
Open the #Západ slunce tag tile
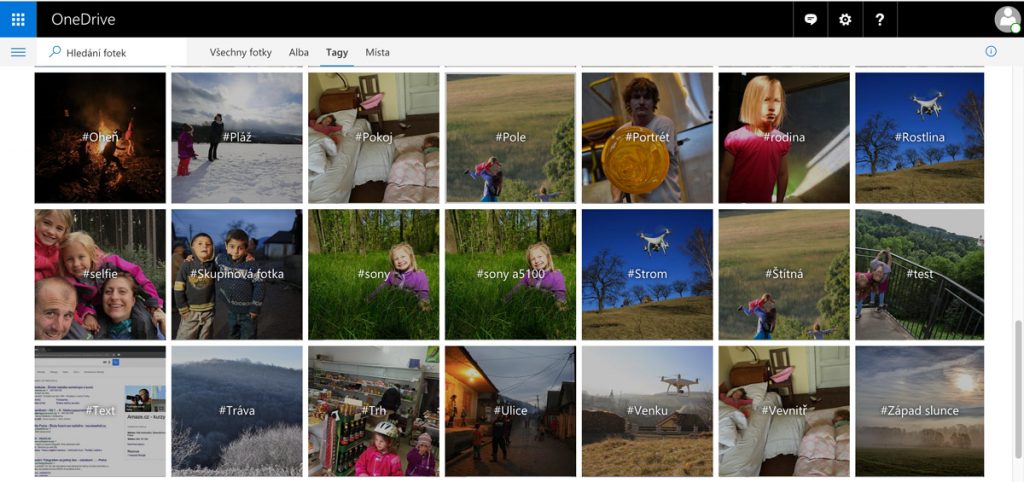(x=919, y=411)
